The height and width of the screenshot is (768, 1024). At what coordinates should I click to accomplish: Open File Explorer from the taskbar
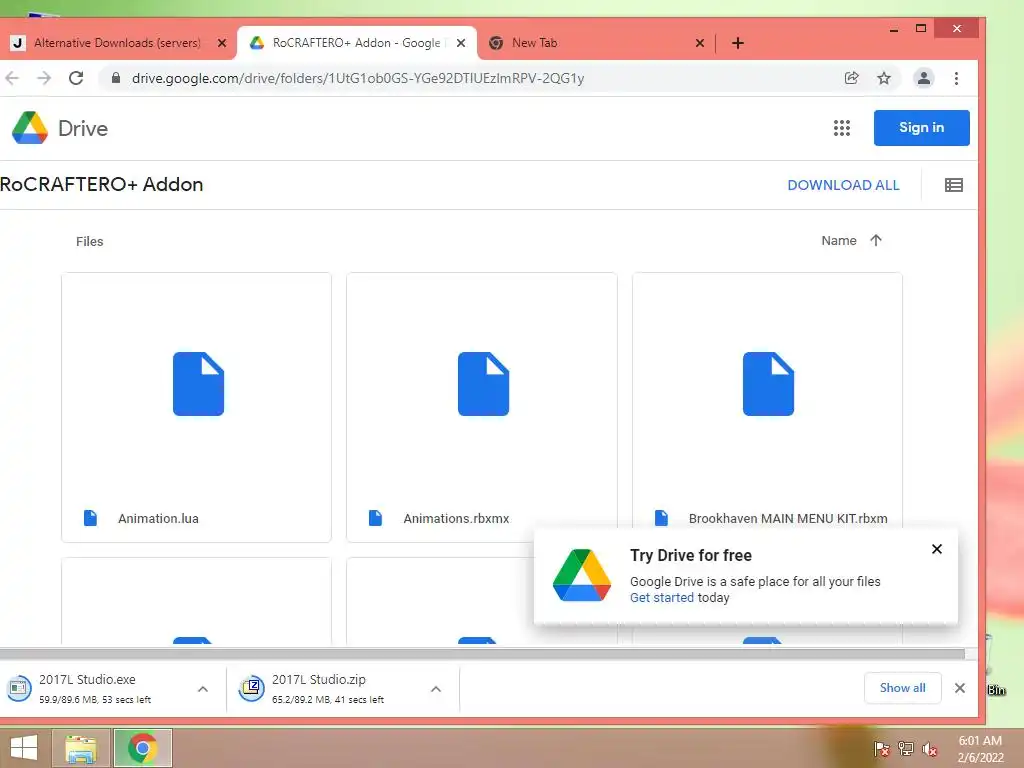81,749
